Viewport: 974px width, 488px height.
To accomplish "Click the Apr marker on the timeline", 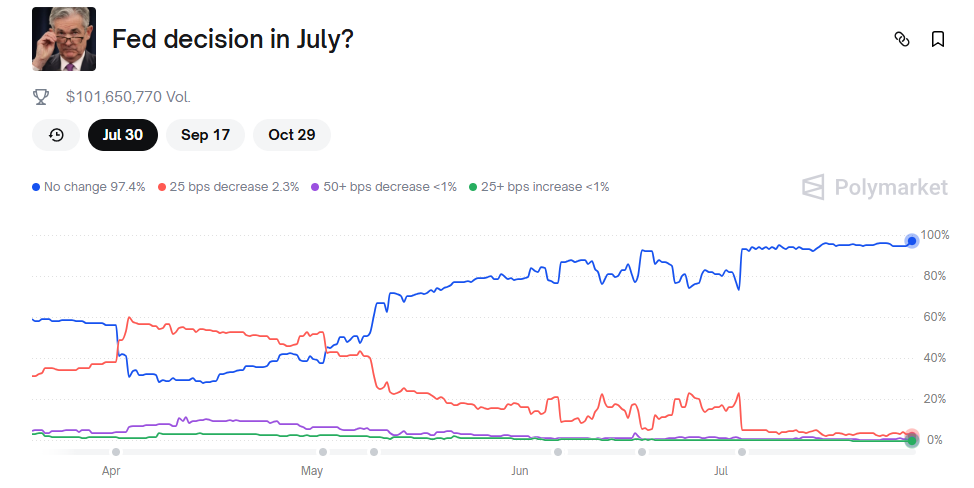I will point(111,468).
